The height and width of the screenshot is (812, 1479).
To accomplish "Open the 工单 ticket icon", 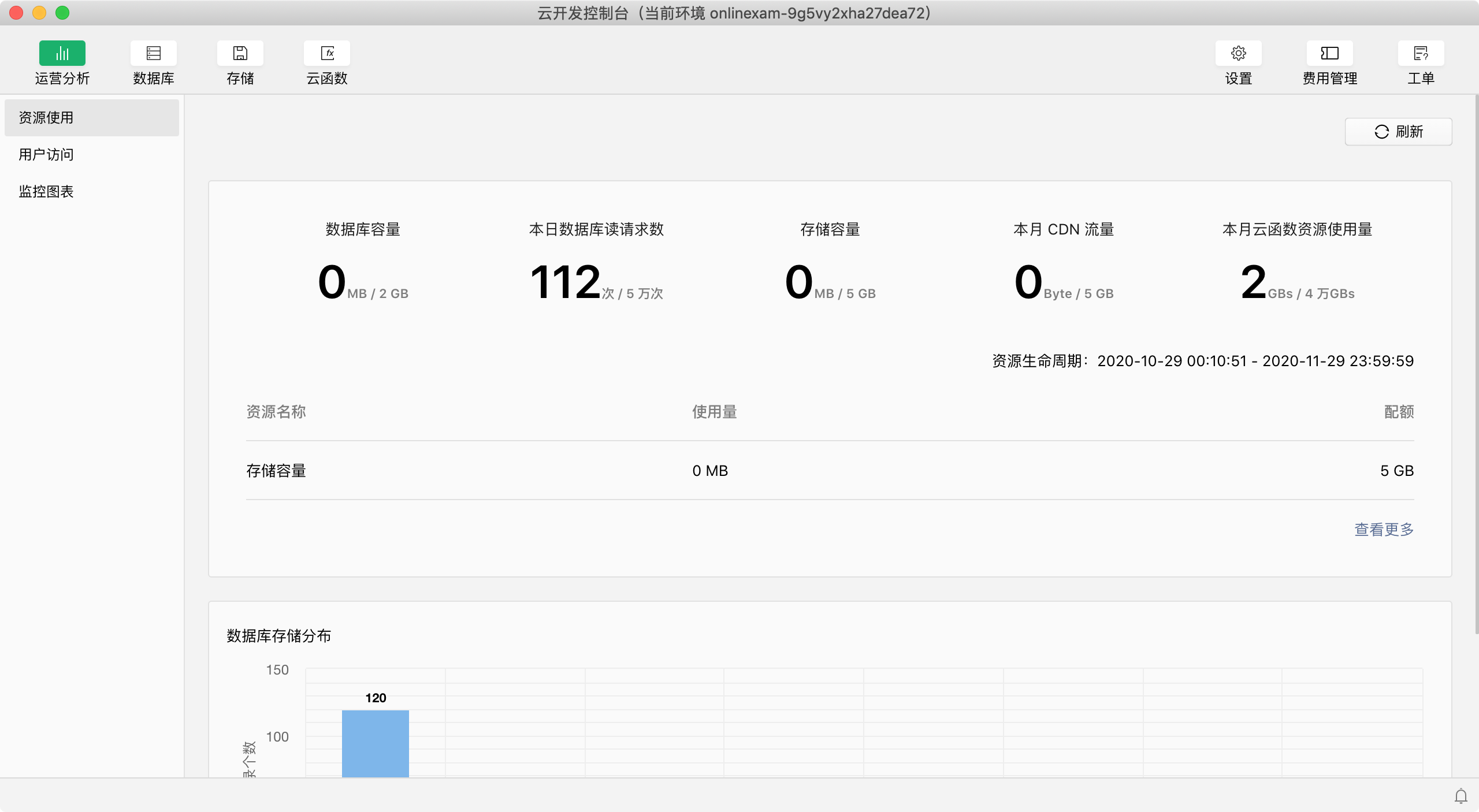I will point(1421,54).
